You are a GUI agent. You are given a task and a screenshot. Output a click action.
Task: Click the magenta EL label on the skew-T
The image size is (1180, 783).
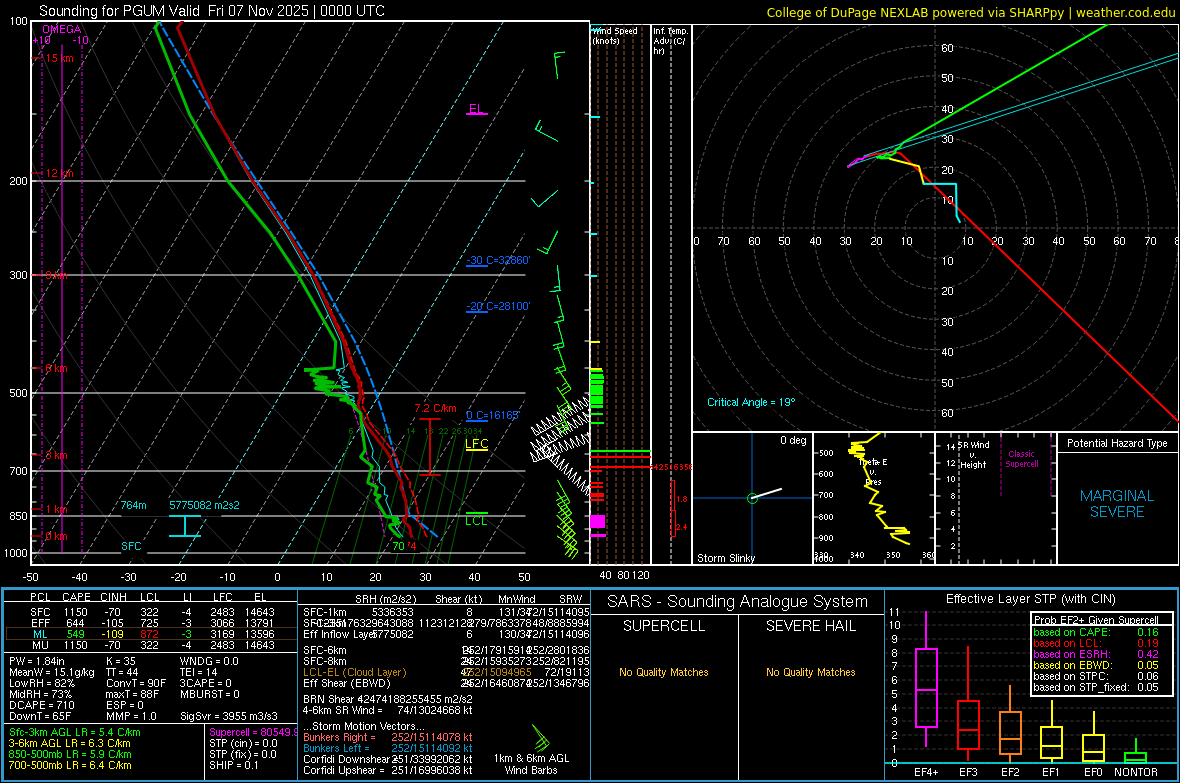(476, 109)
